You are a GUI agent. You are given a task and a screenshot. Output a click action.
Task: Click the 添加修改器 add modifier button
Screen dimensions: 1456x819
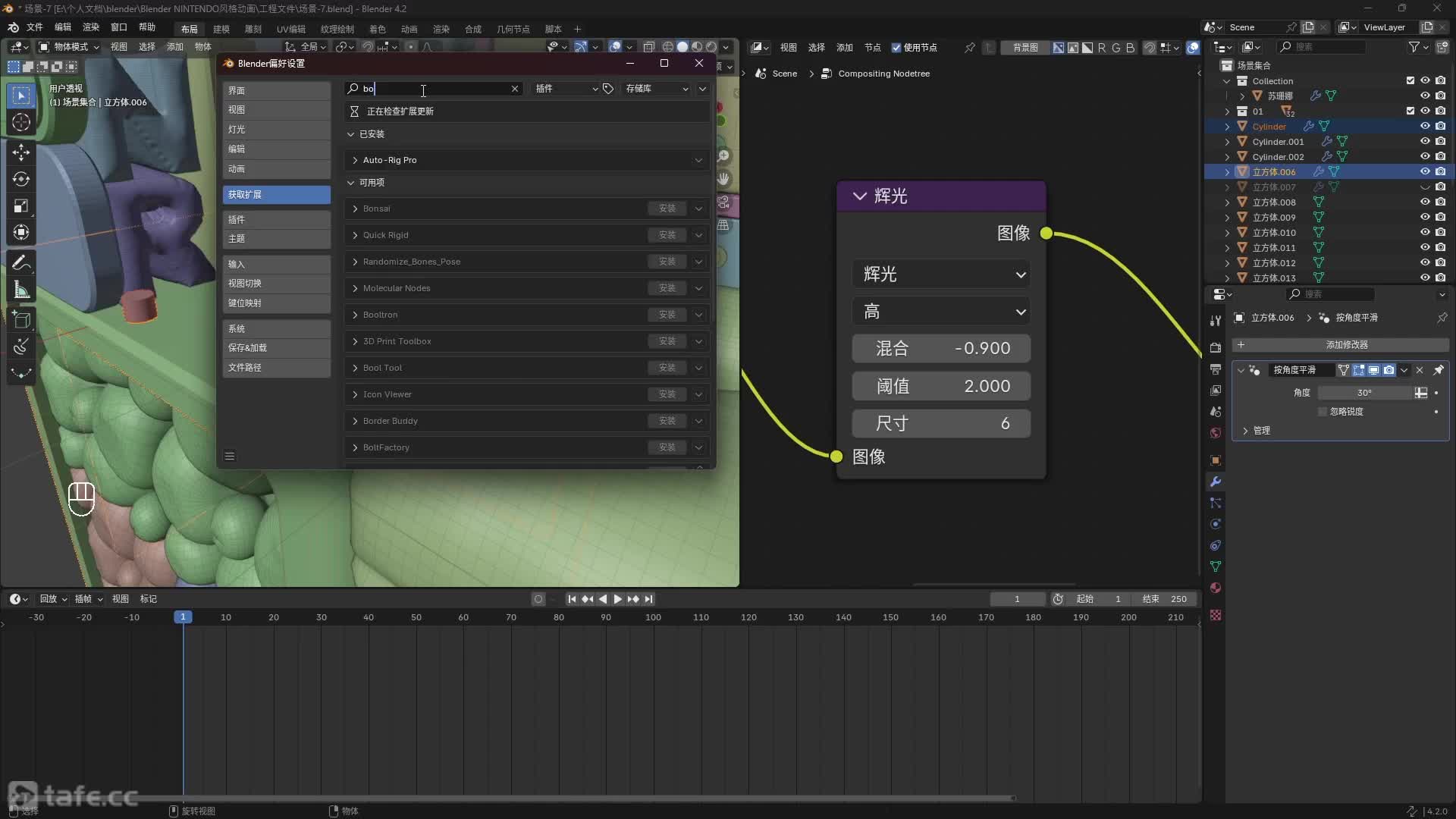pyautogui.click(x=1340, y=345)
